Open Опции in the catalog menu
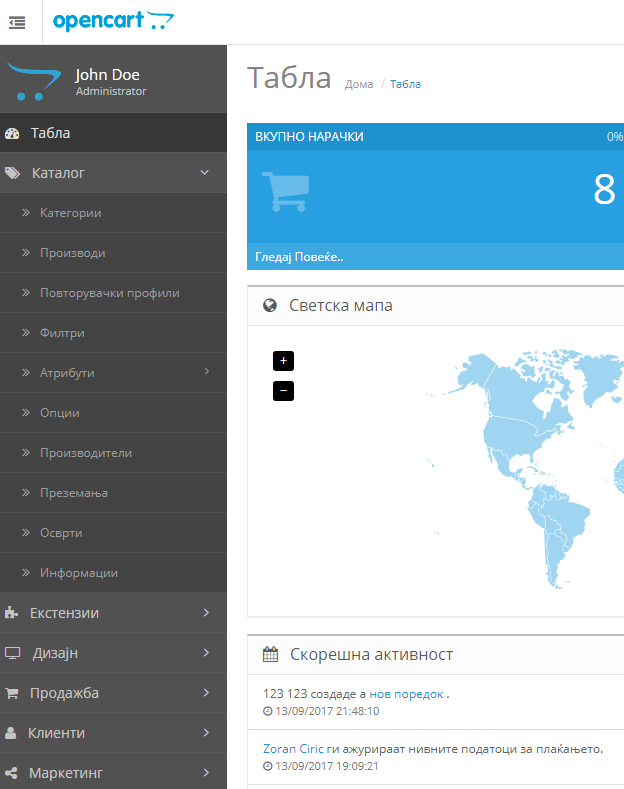This screenshot has height=789, width=624. [x=113, y=413]
